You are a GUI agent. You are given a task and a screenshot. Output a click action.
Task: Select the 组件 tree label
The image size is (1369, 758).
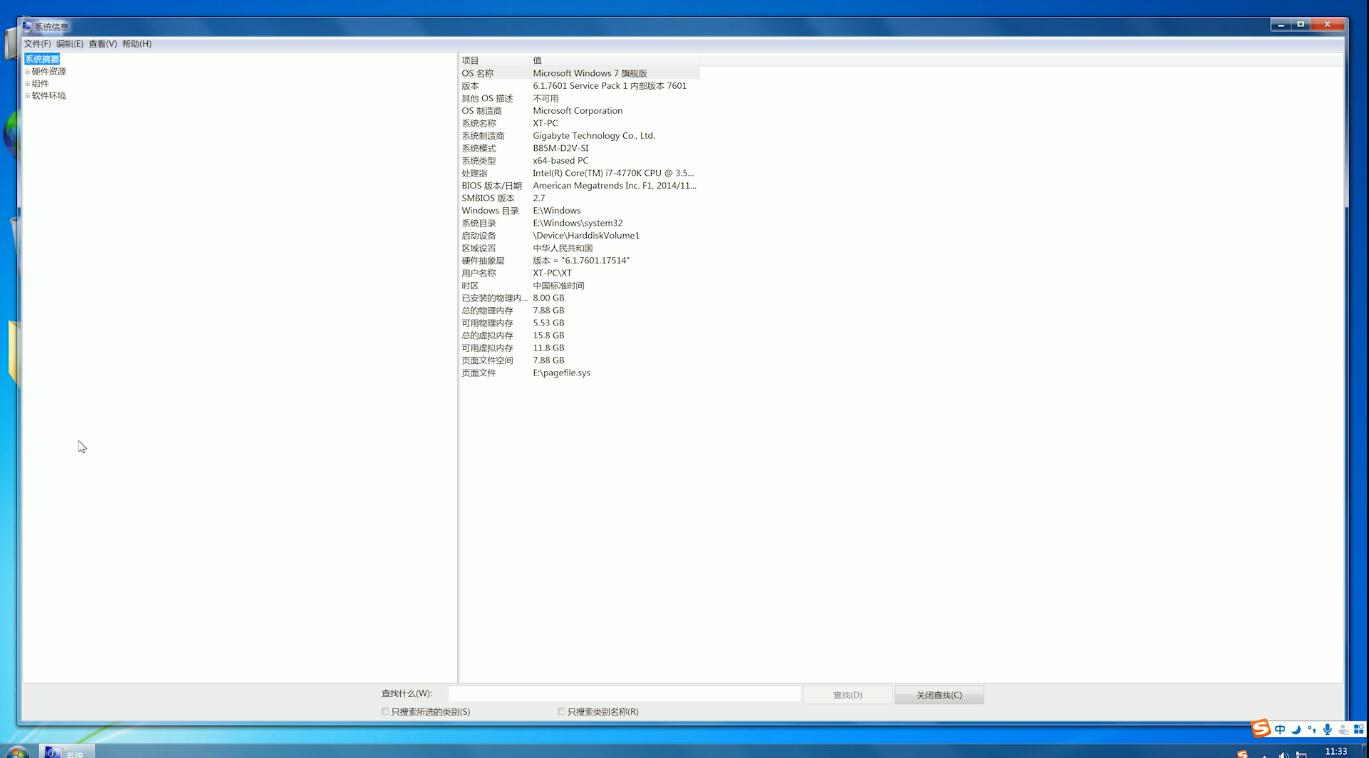point(40,84)
